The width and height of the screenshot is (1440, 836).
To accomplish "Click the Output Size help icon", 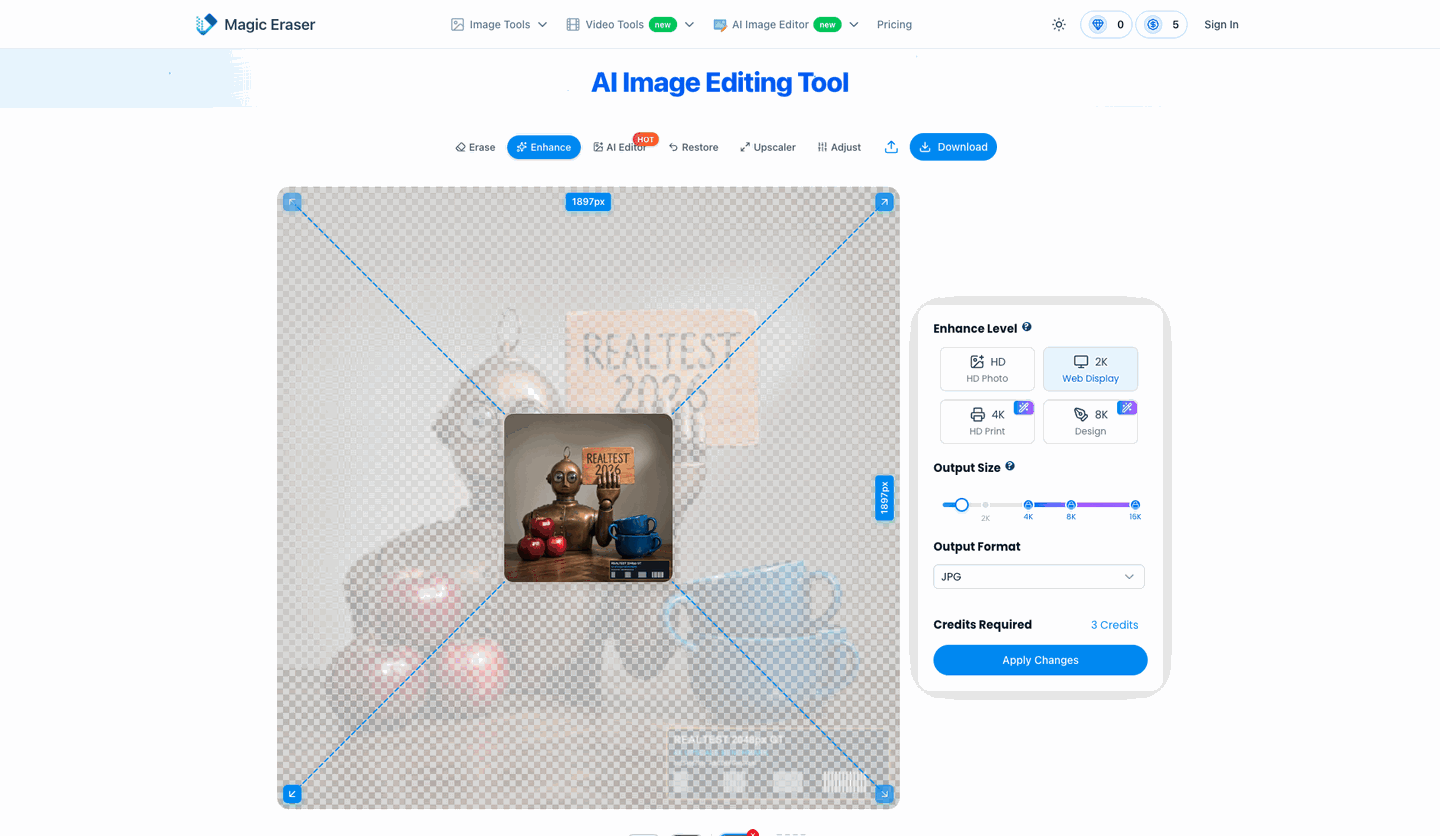I will click(1010, 466).
